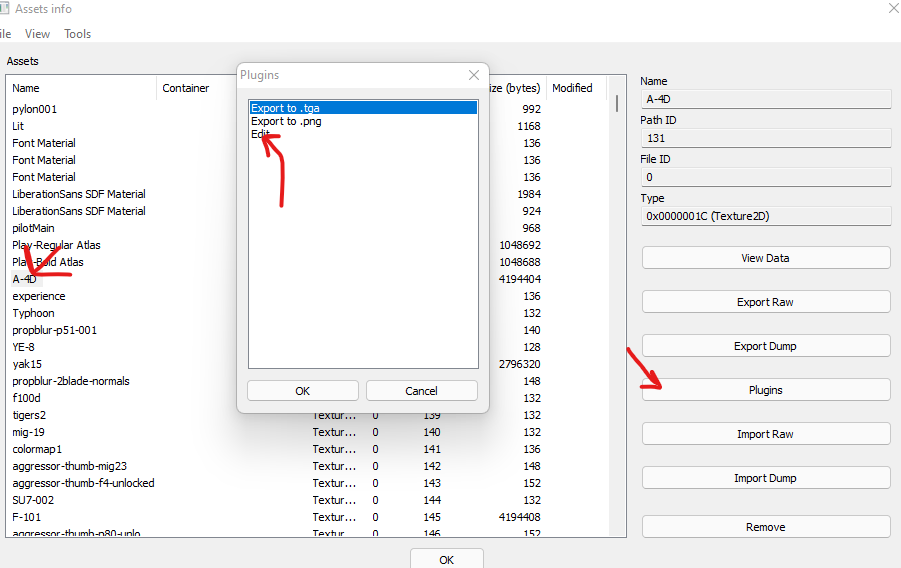Image resolution: width=901 pixels, height=568 pixels.
Task: Click the Remove button
Action: (x=766, y=527)
